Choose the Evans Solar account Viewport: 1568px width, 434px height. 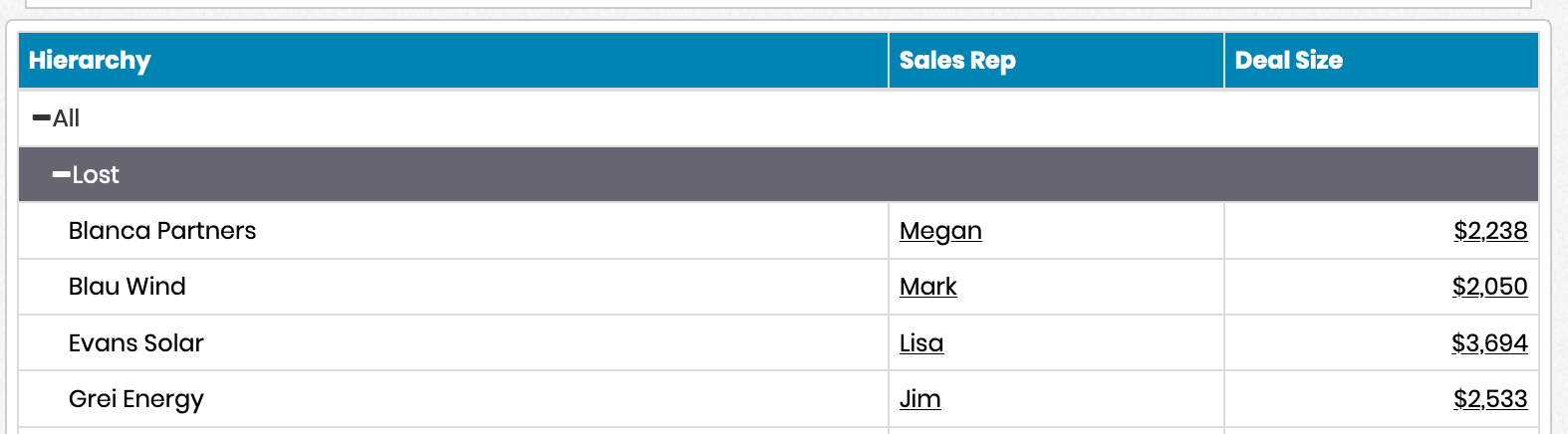coord(136,343)
